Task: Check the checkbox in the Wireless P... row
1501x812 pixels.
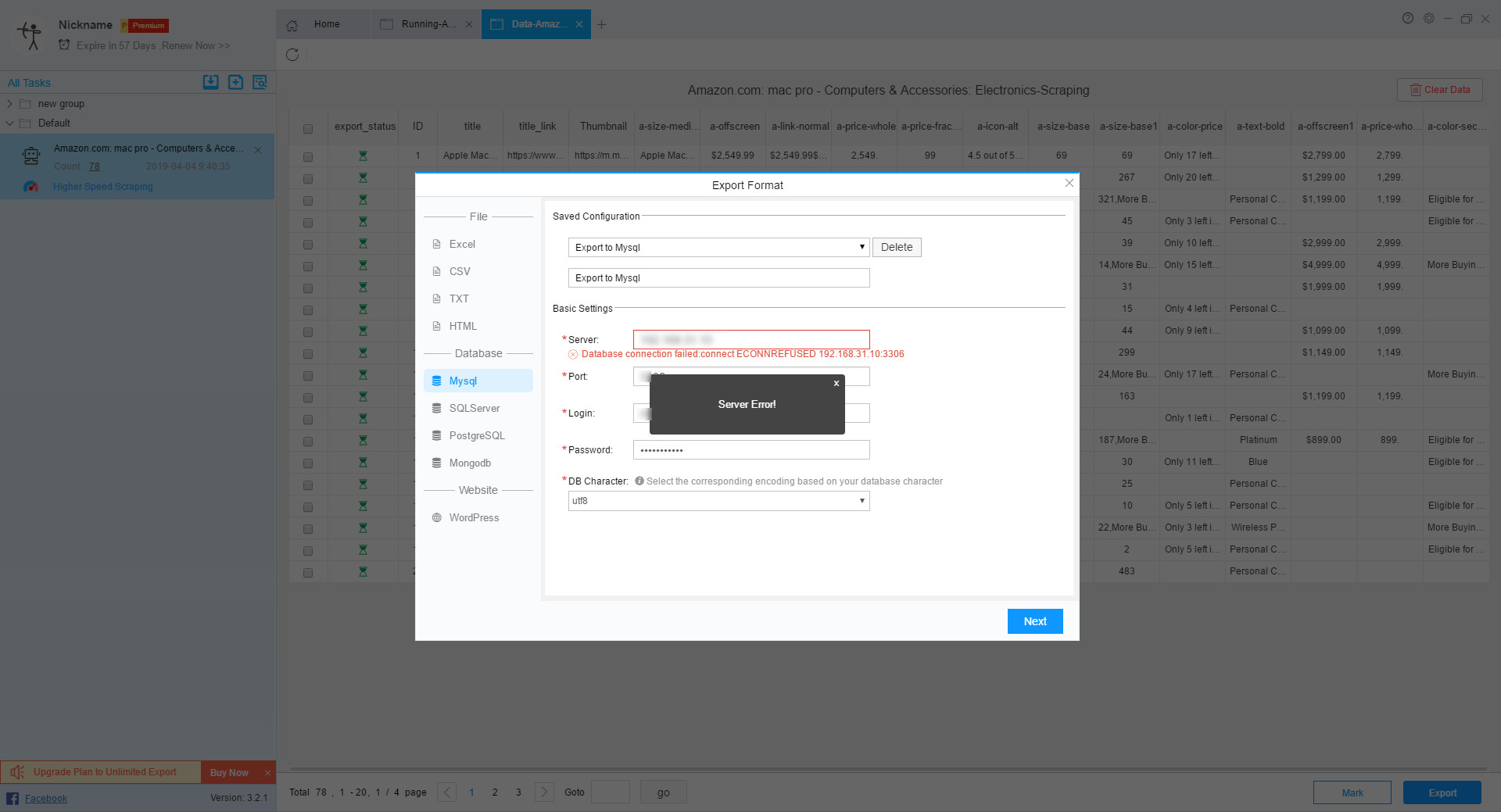Action: (x=308, y=529)
